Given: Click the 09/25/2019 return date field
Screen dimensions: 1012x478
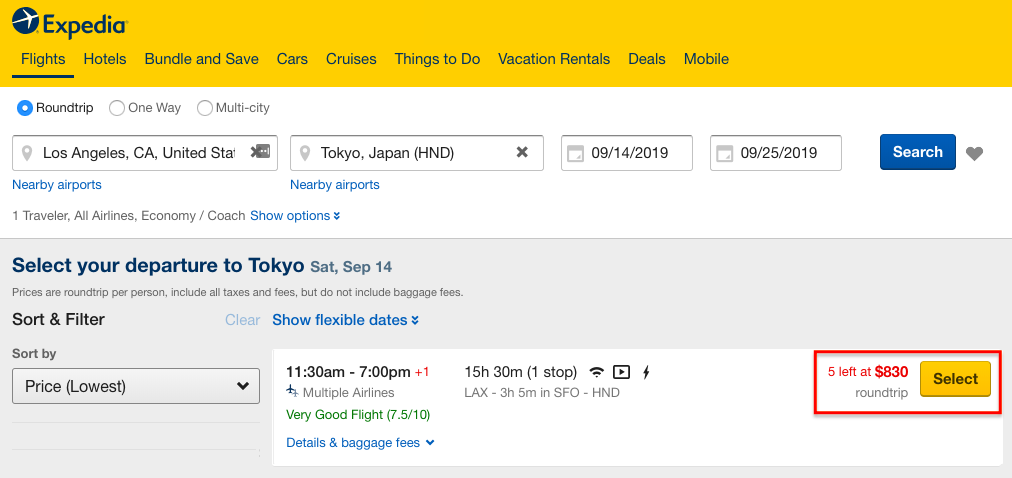Looking at the screenshot, I should pos(776,153).
